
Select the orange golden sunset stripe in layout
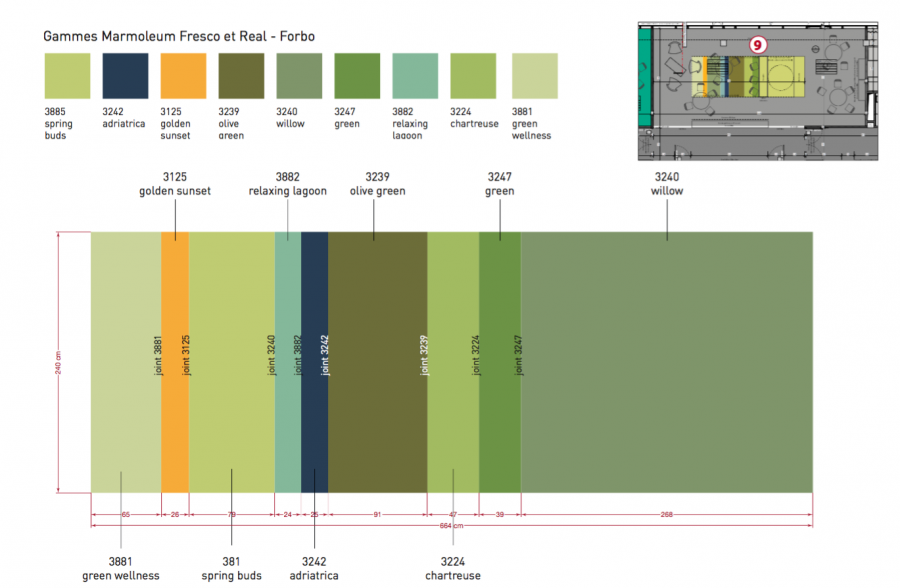175,362
